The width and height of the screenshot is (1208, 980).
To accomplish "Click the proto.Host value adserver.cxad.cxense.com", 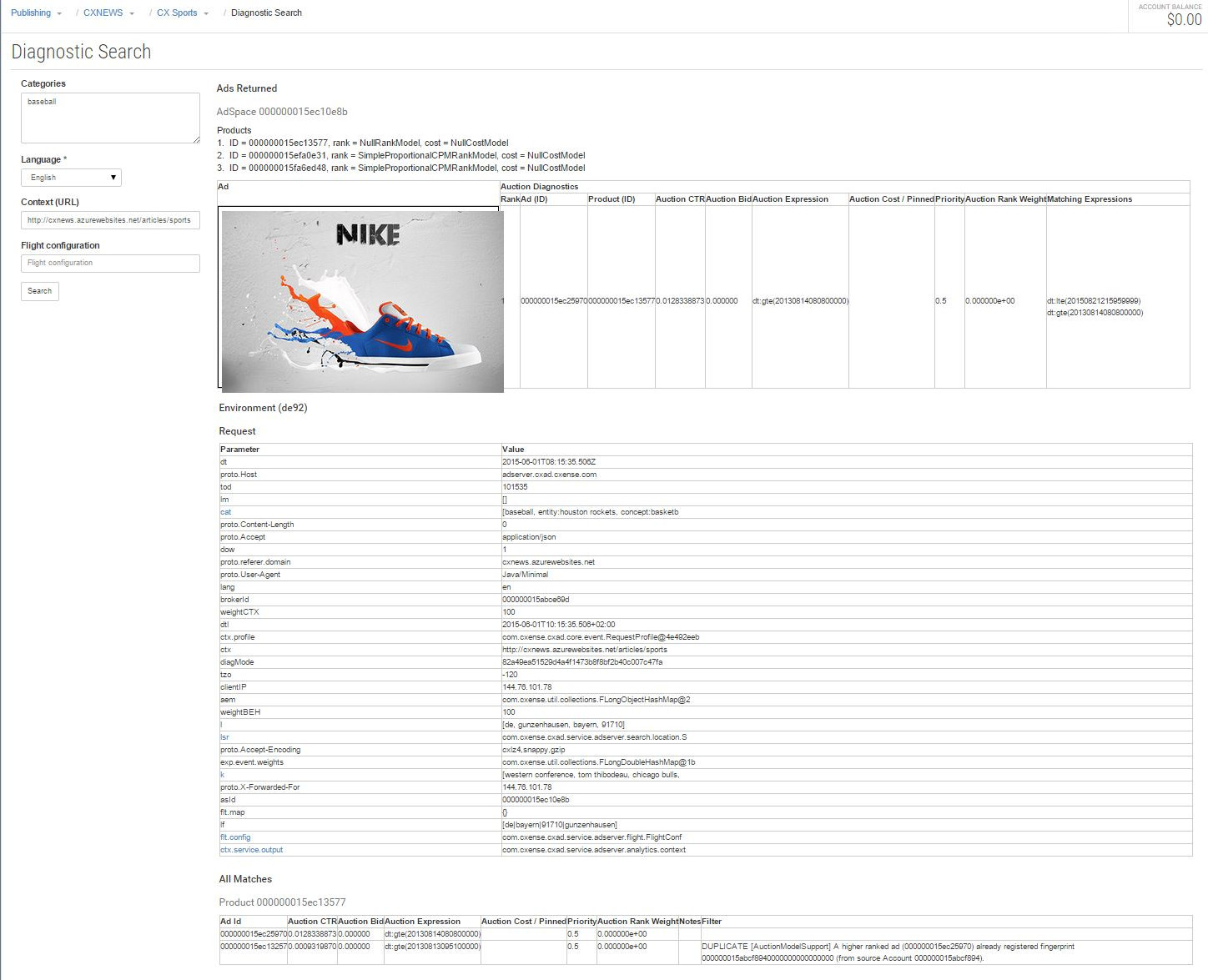I will click(x=549, y=475).
